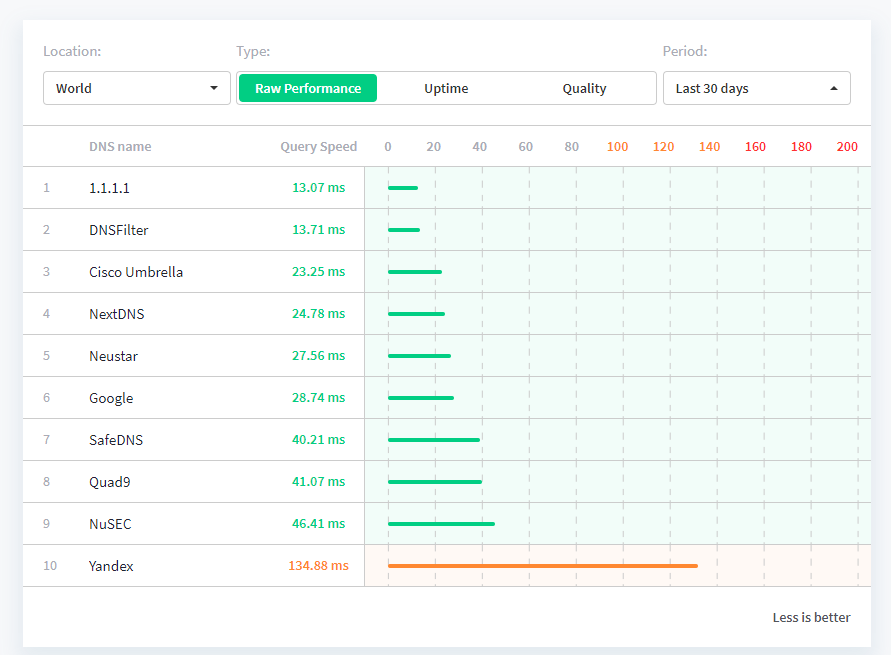Click the Quad9 provider name
The height and width of the screenshot is (655, 891).
click(109, 482)
